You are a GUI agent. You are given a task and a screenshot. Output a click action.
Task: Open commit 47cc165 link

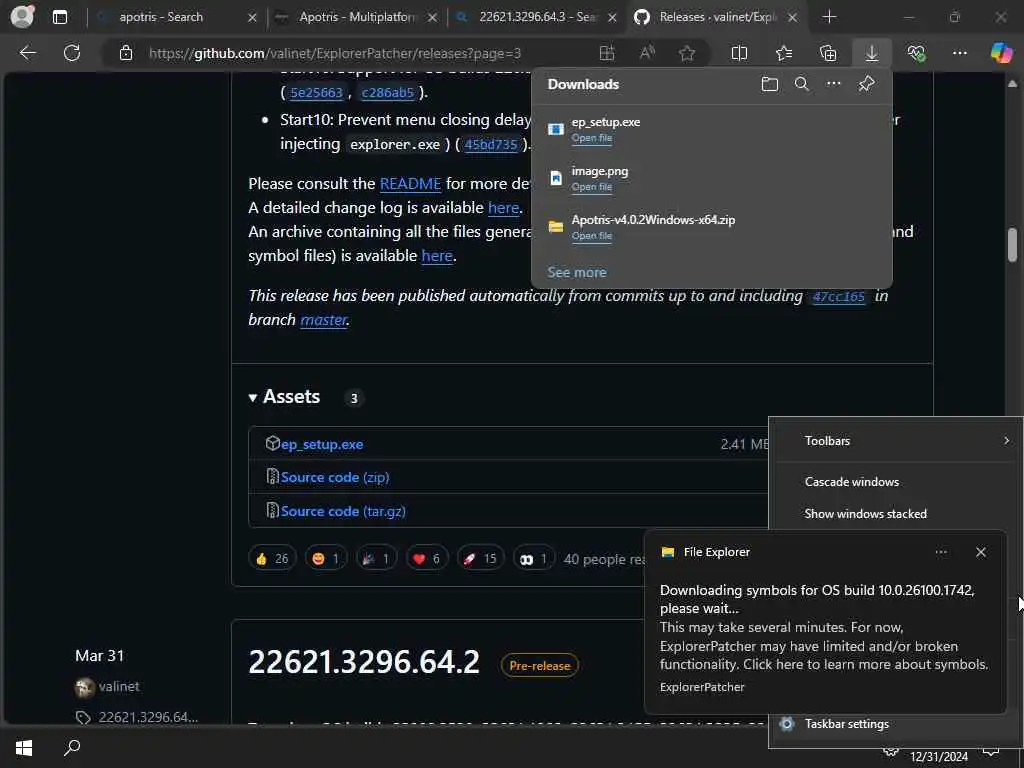point(839,296)
